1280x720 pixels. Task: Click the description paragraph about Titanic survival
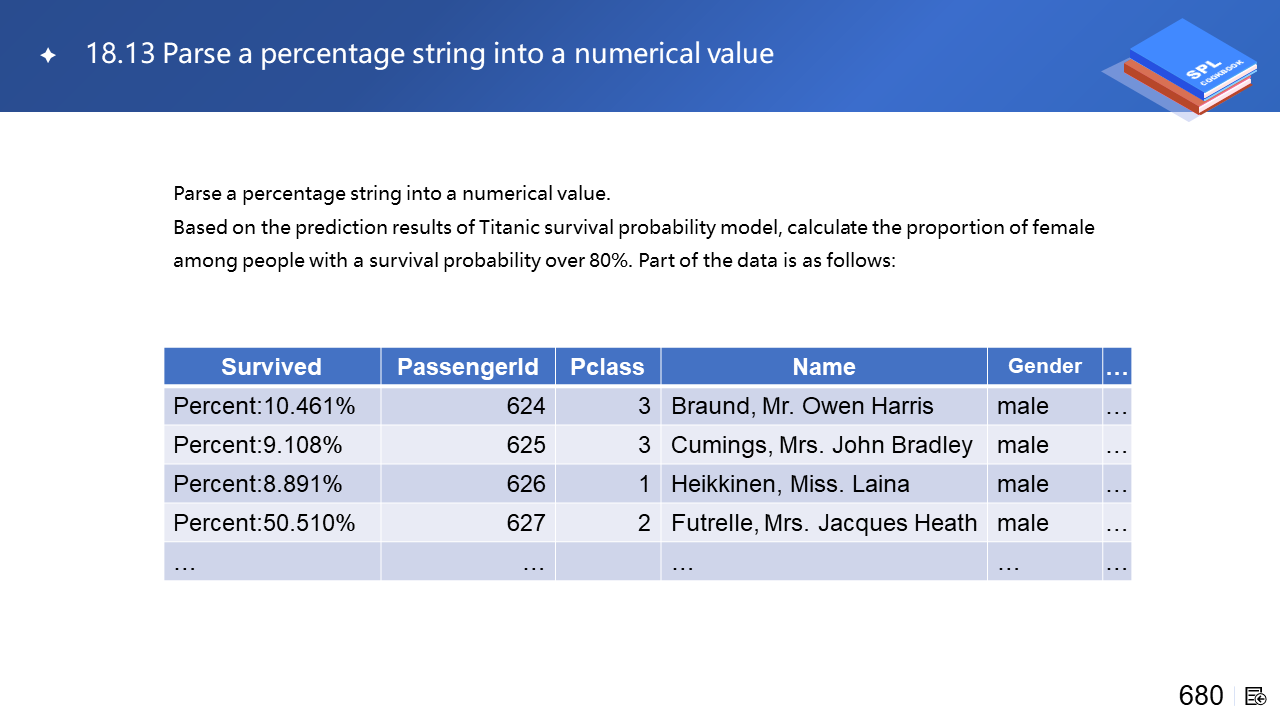634,244
